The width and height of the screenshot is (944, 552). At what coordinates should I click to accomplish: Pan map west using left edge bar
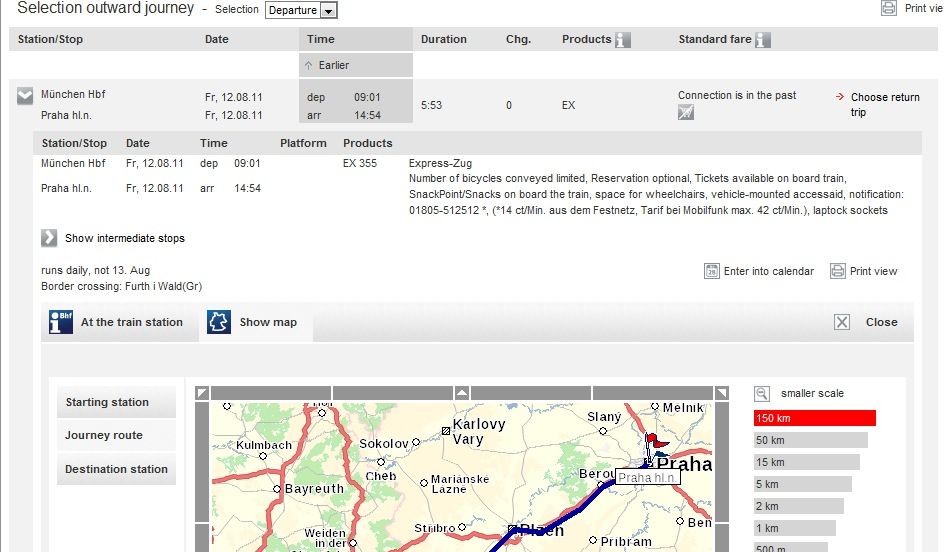[x=202, y=462]
